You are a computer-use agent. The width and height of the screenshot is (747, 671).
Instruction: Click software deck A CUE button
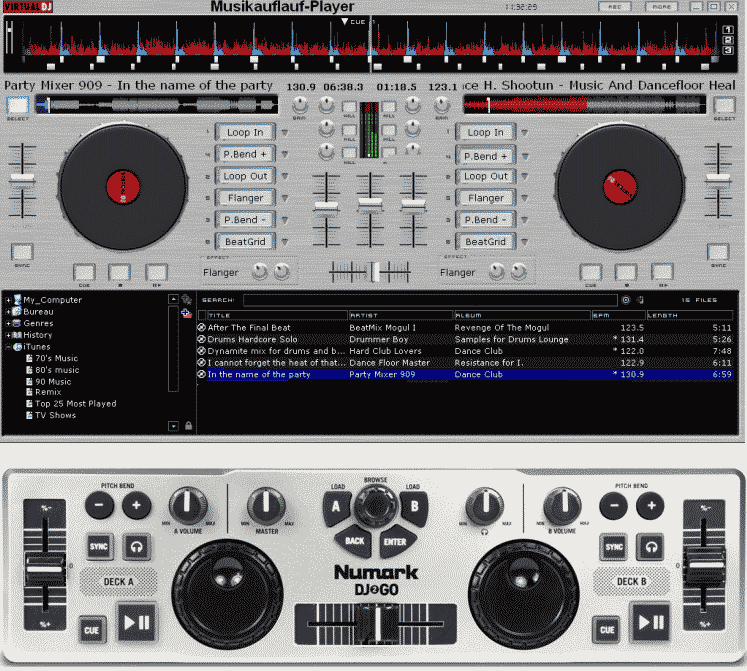tap(84, 273)
